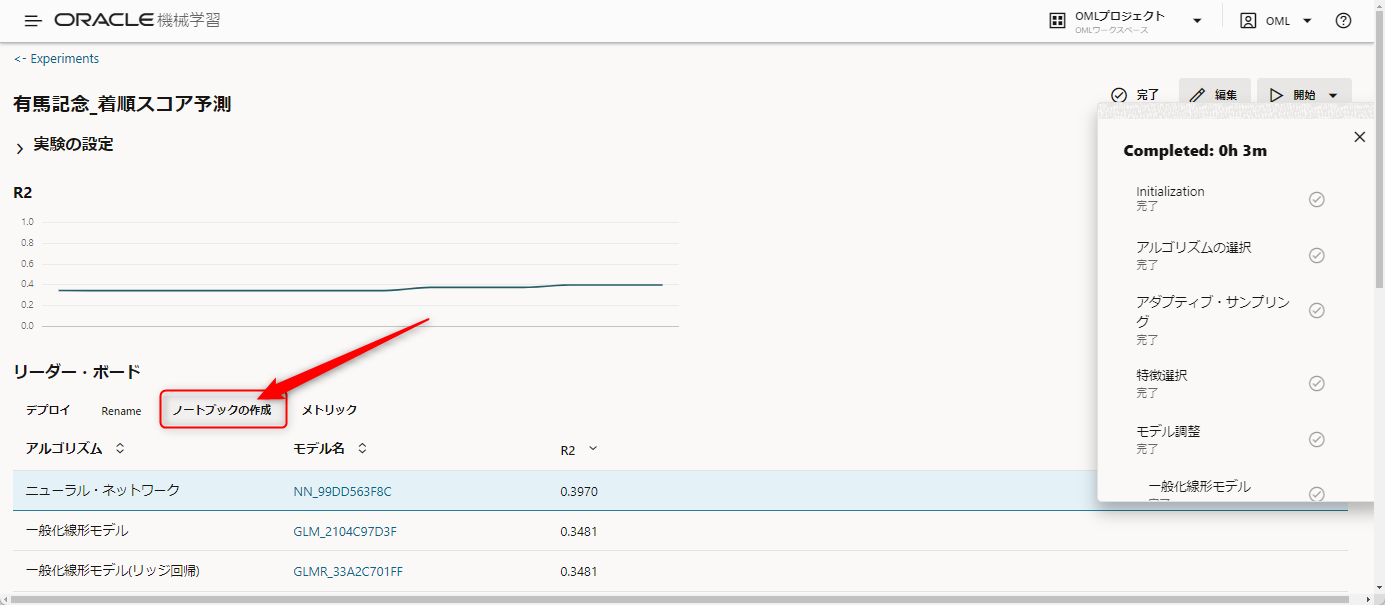
Task: Expand the OML user dropdown arrow
Action: click(1307, 21)
